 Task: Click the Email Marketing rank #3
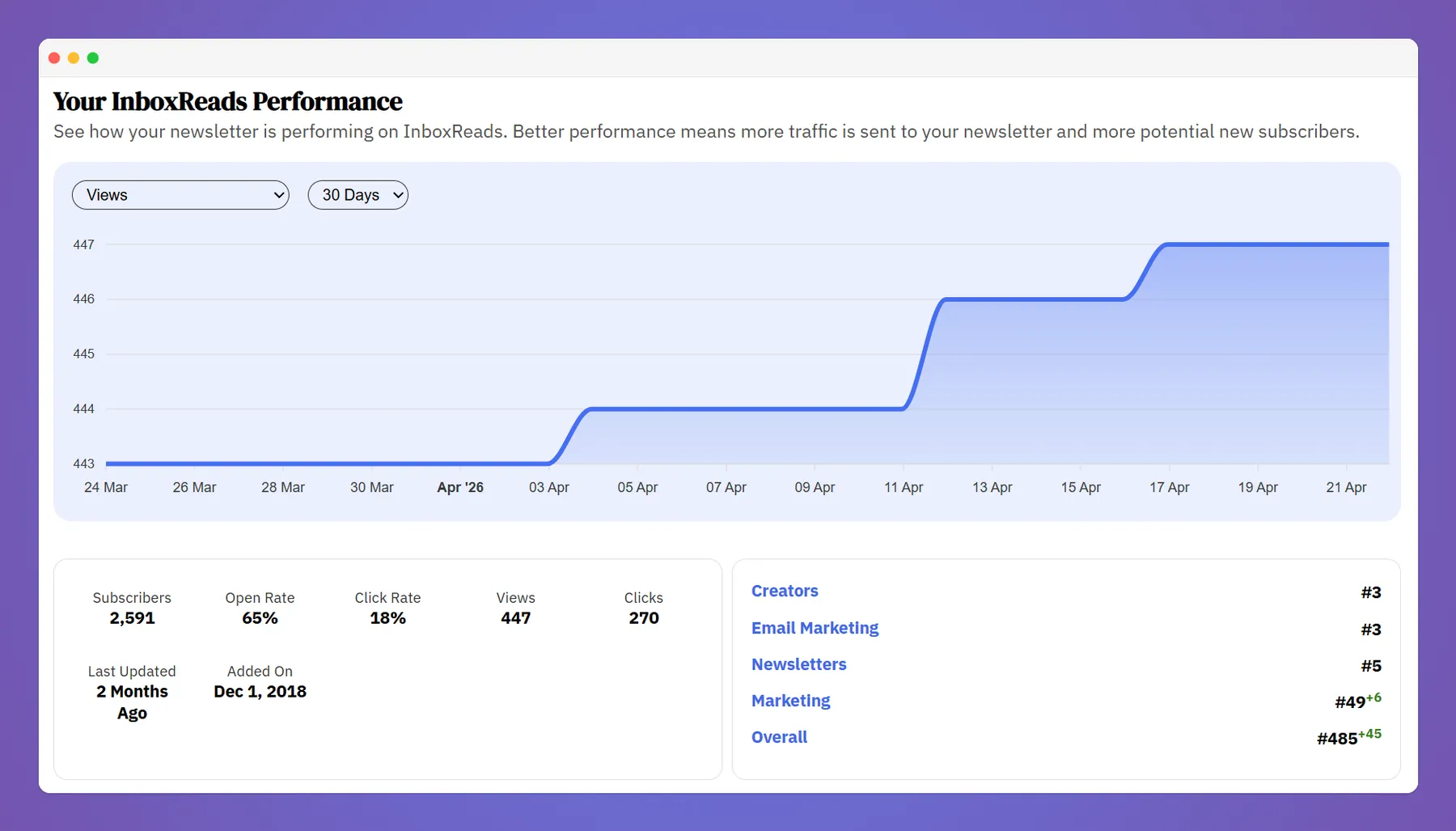coord(1371,630)
